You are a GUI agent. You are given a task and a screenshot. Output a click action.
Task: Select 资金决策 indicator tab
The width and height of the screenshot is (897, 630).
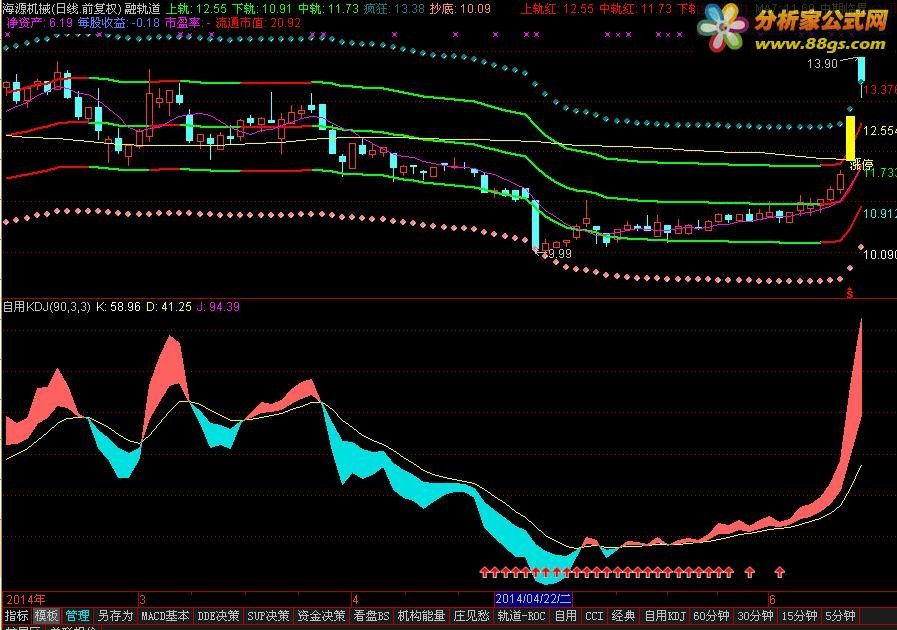[321, 616]
